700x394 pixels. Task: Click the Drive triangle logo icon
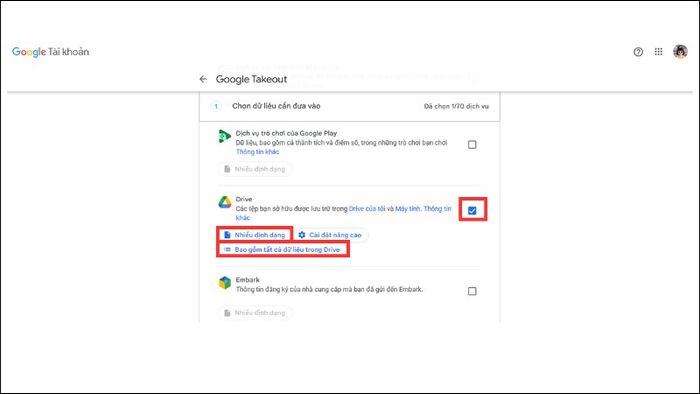225,202
